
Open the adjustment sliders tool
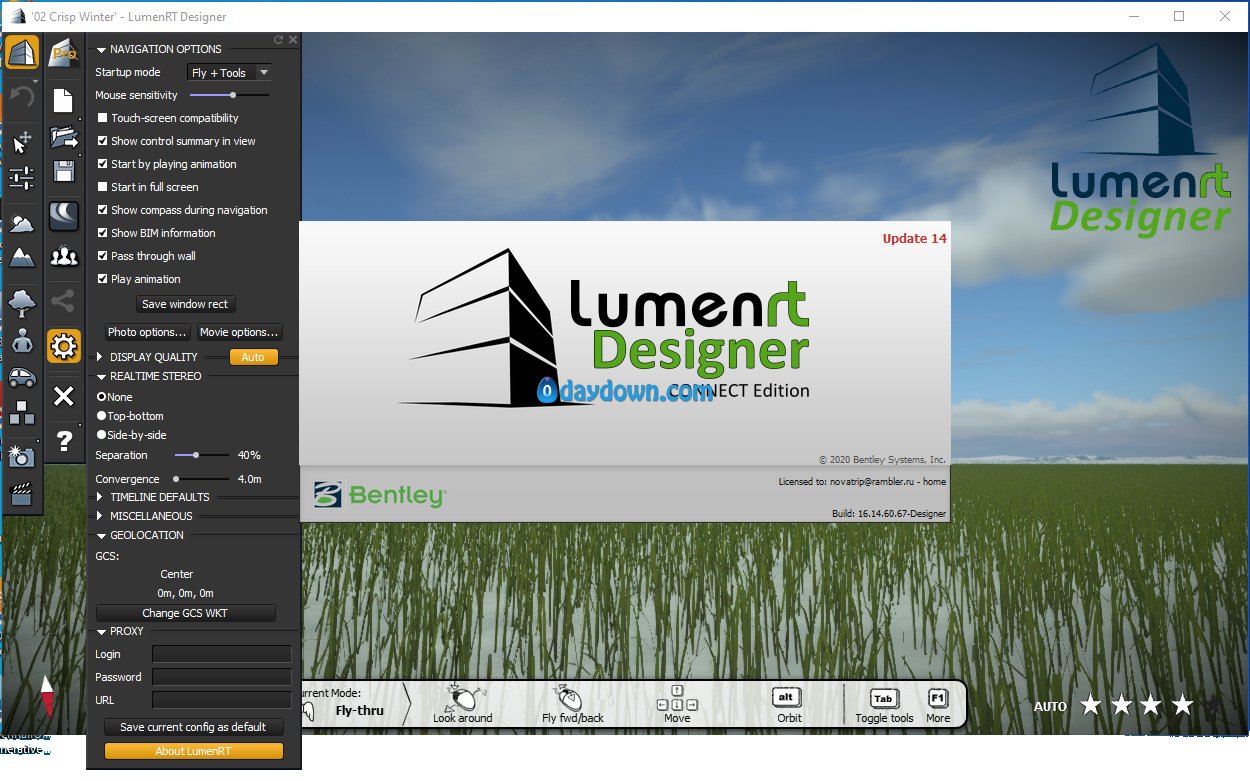pos(22,178)
